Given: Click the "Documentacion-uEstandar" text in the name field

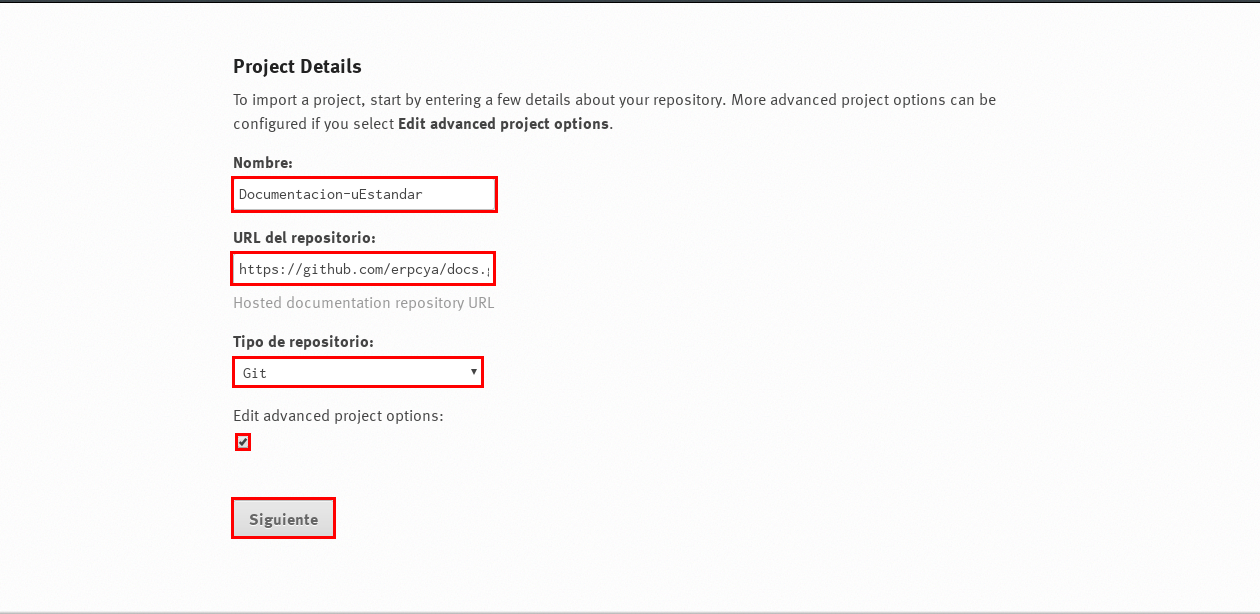Looking at the screenshot, I should [330, 194].
